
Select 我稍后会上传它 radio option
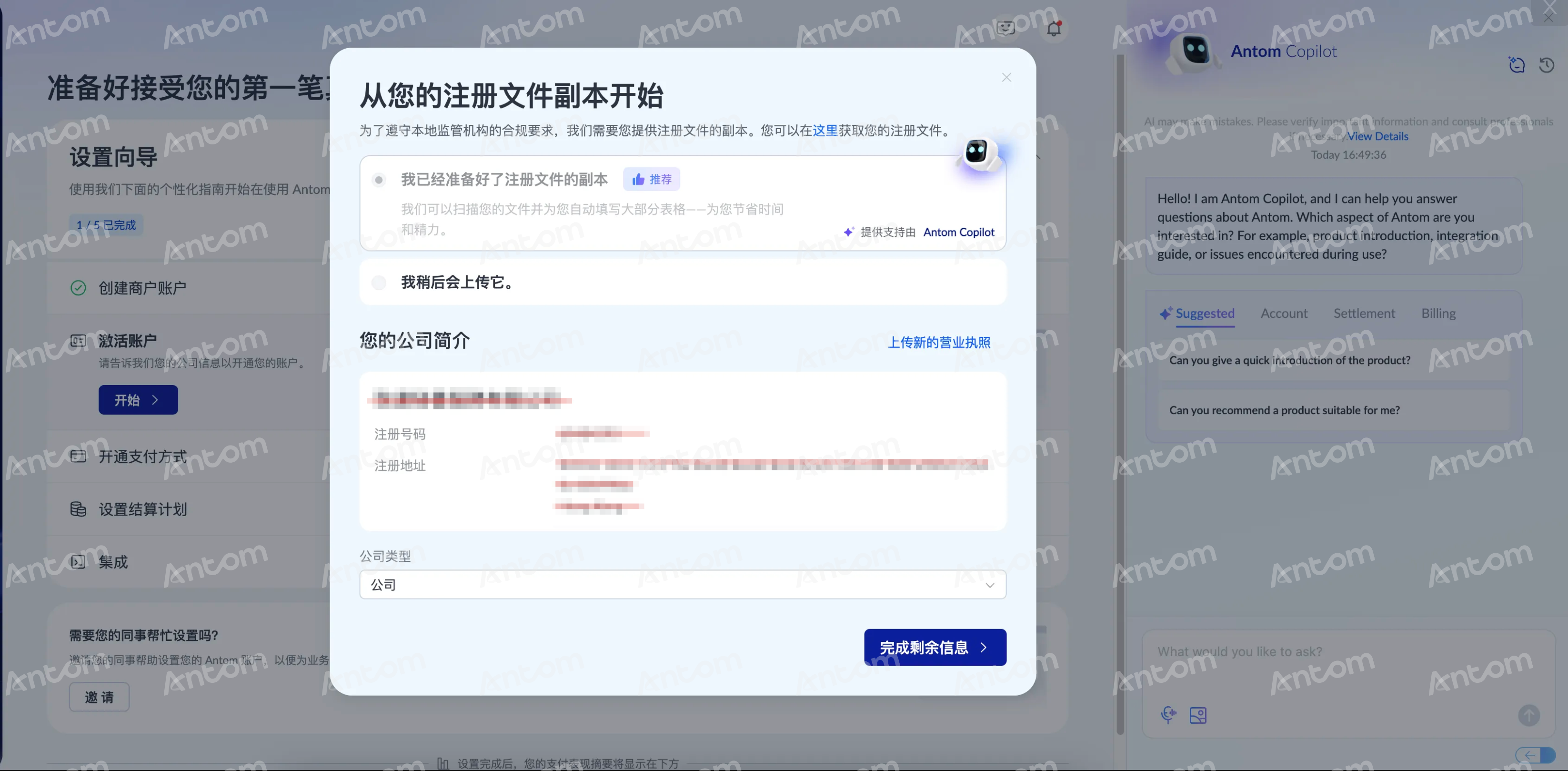click(379, 282)
